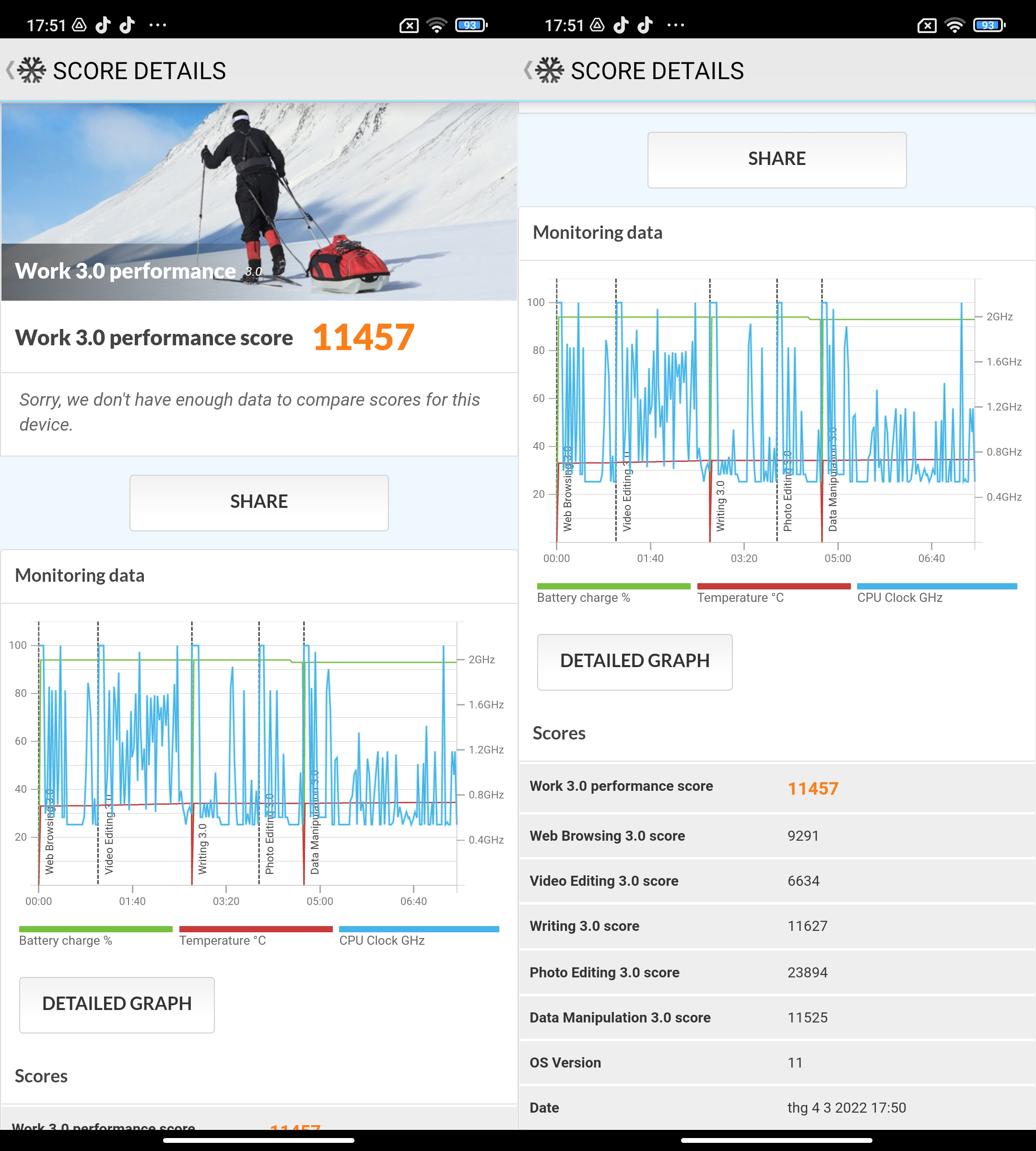The width and height of the screenshot is (1036, 1151).
Task: Tap 'Monitoring data' heading on the right screen
Action: point(598,233)
